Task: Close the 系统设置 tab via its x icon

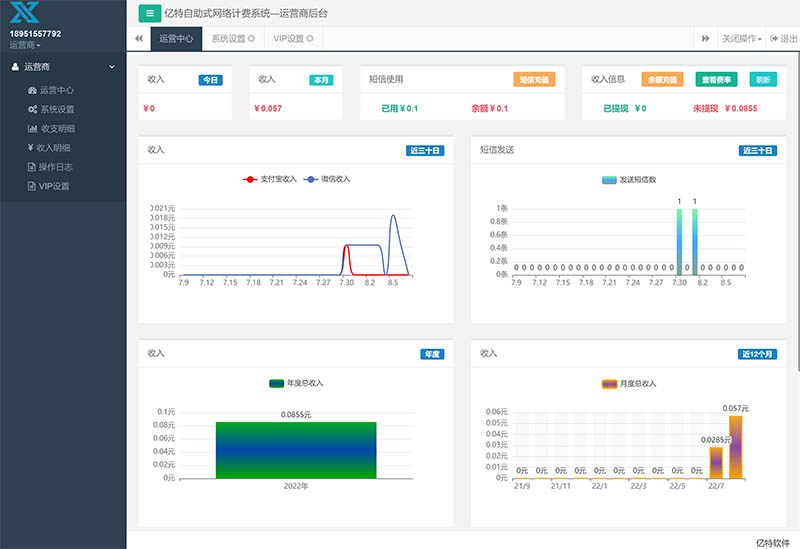Action: click(x=251, y=39)
